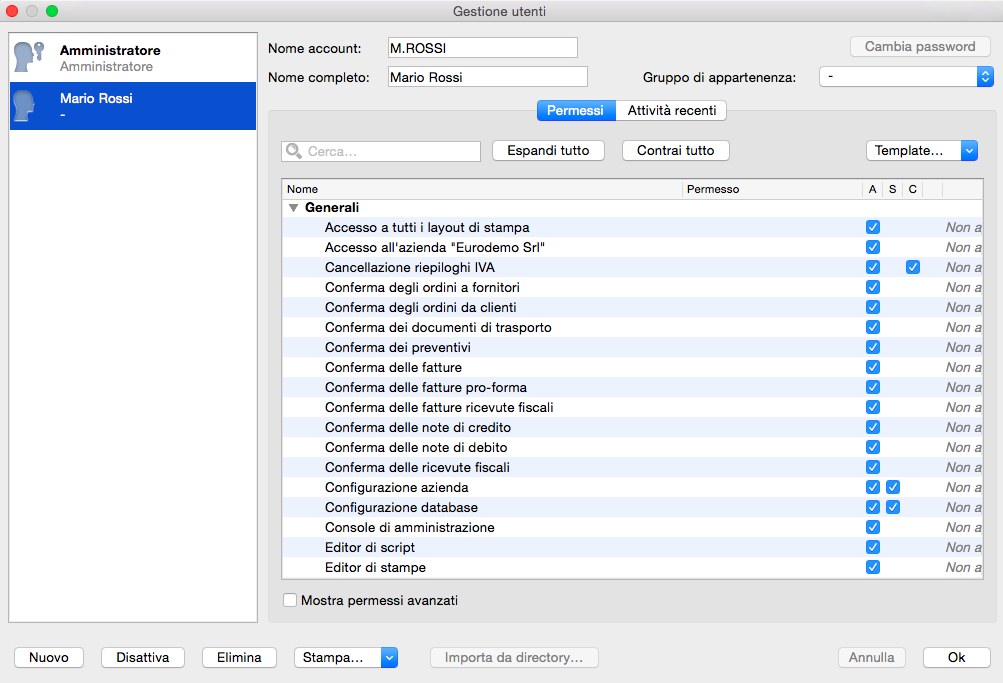Click the Mario Rossi user avatar icon
The height and width of the screenshot is (683, 1003).
point(29,106)
